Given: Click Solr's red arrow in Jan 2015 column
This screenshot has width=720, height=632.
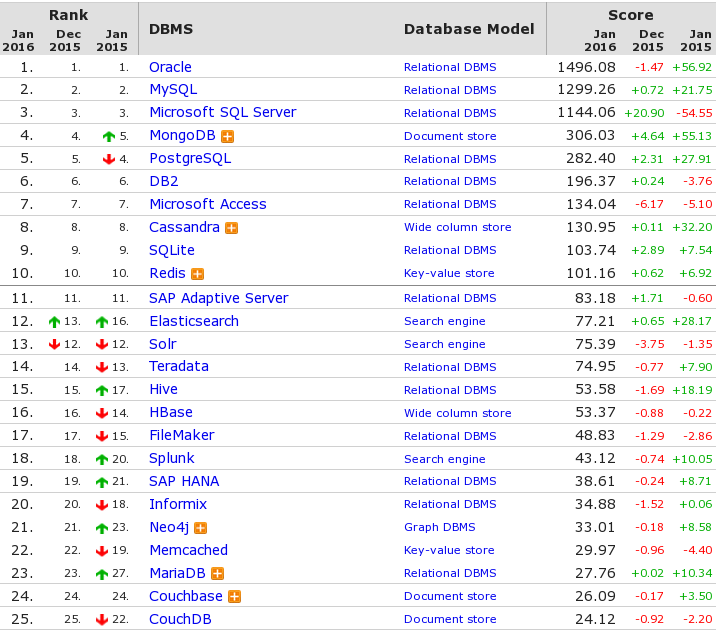Looking at the screenshot, I should click(x=102, y=344).
